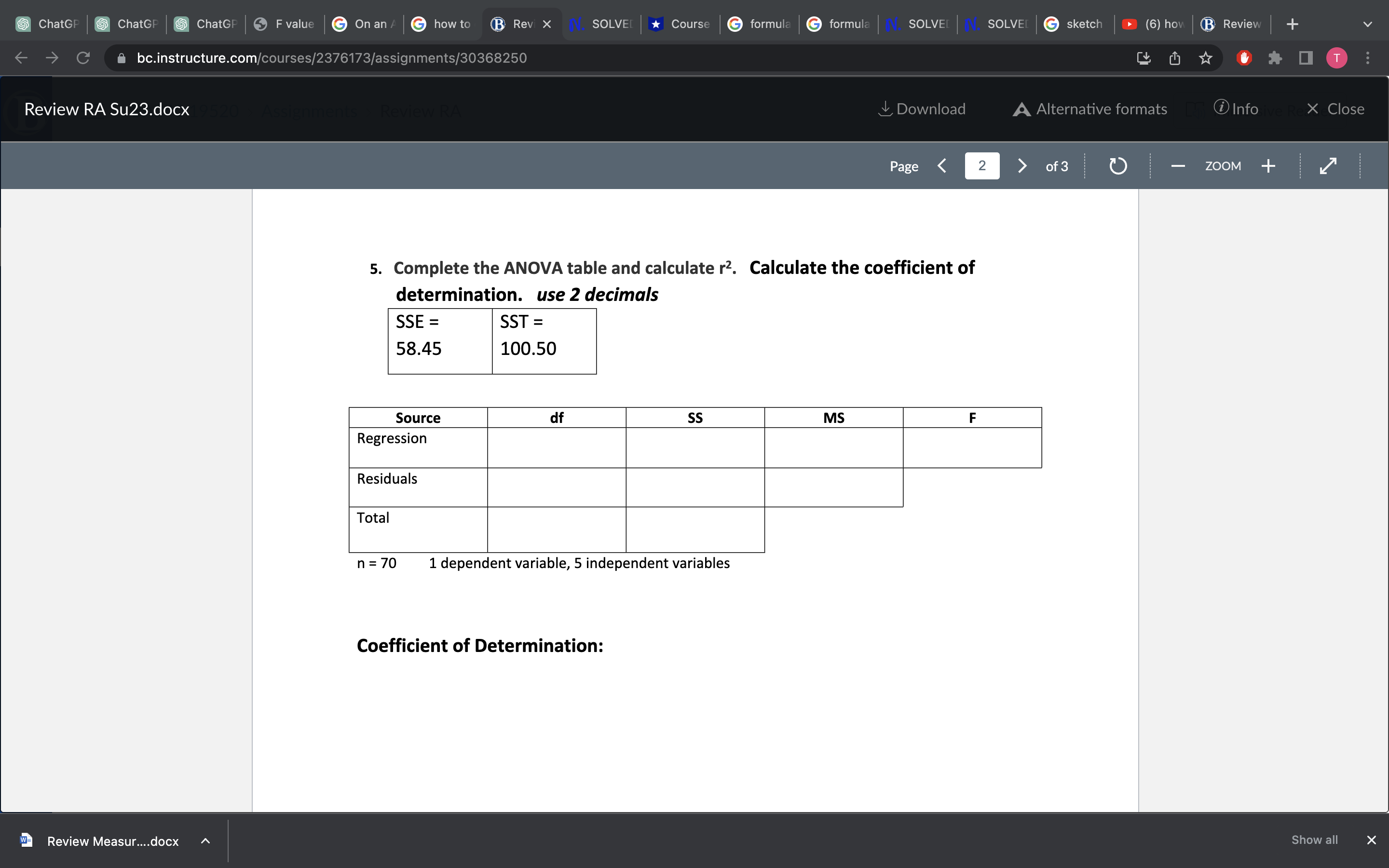The image size is (1389, 868).
Task: Switch to the F value tab
Action: click(x=284, y=24)
